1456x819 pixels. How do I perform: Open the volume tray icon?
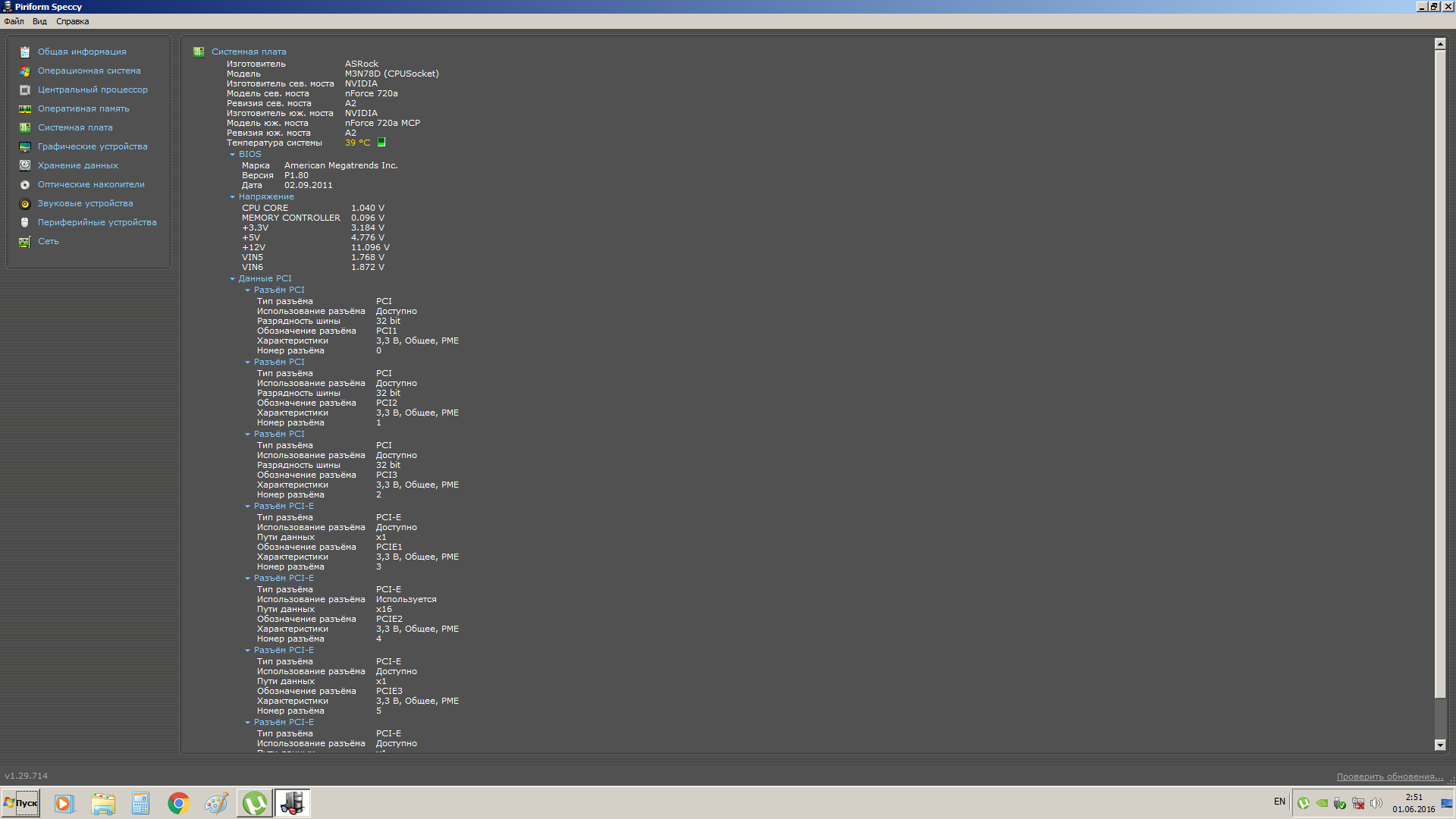1376,802
